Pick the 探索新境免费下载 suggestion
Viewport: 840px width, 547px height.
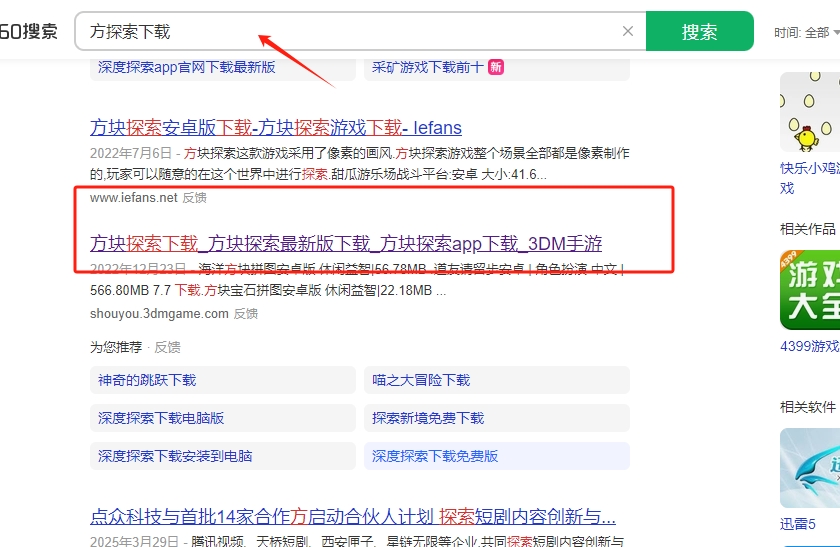coord(428,418)
